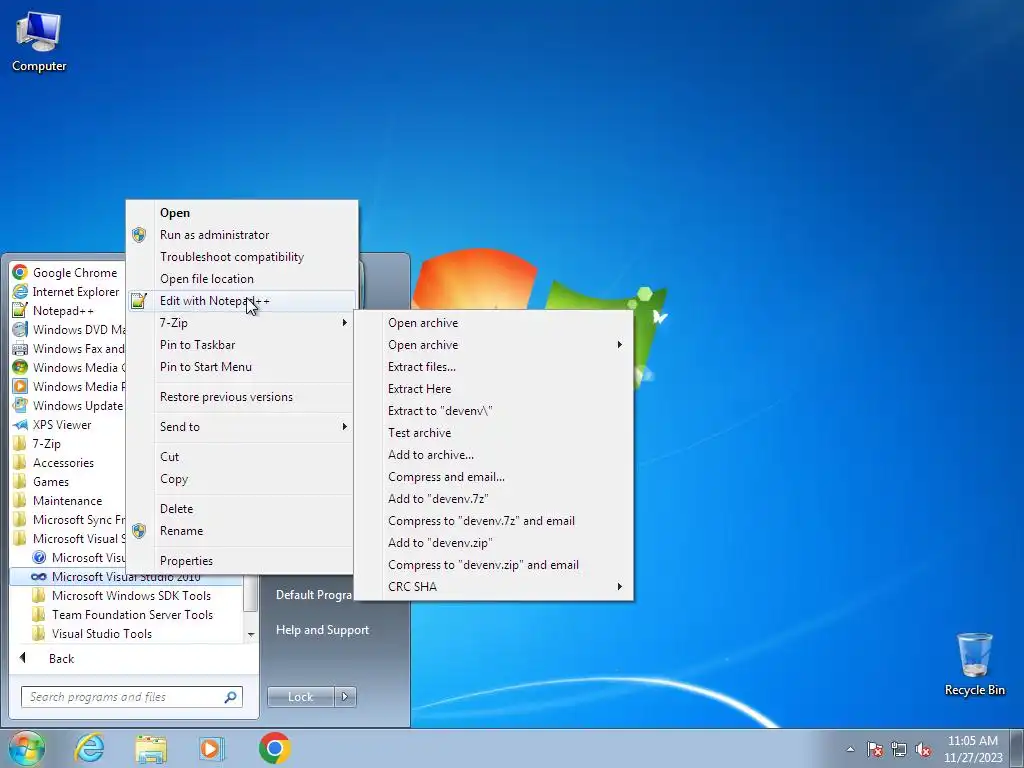
Task: Open the Recycle Bin on desktop
Action: [x=974, y=664]
